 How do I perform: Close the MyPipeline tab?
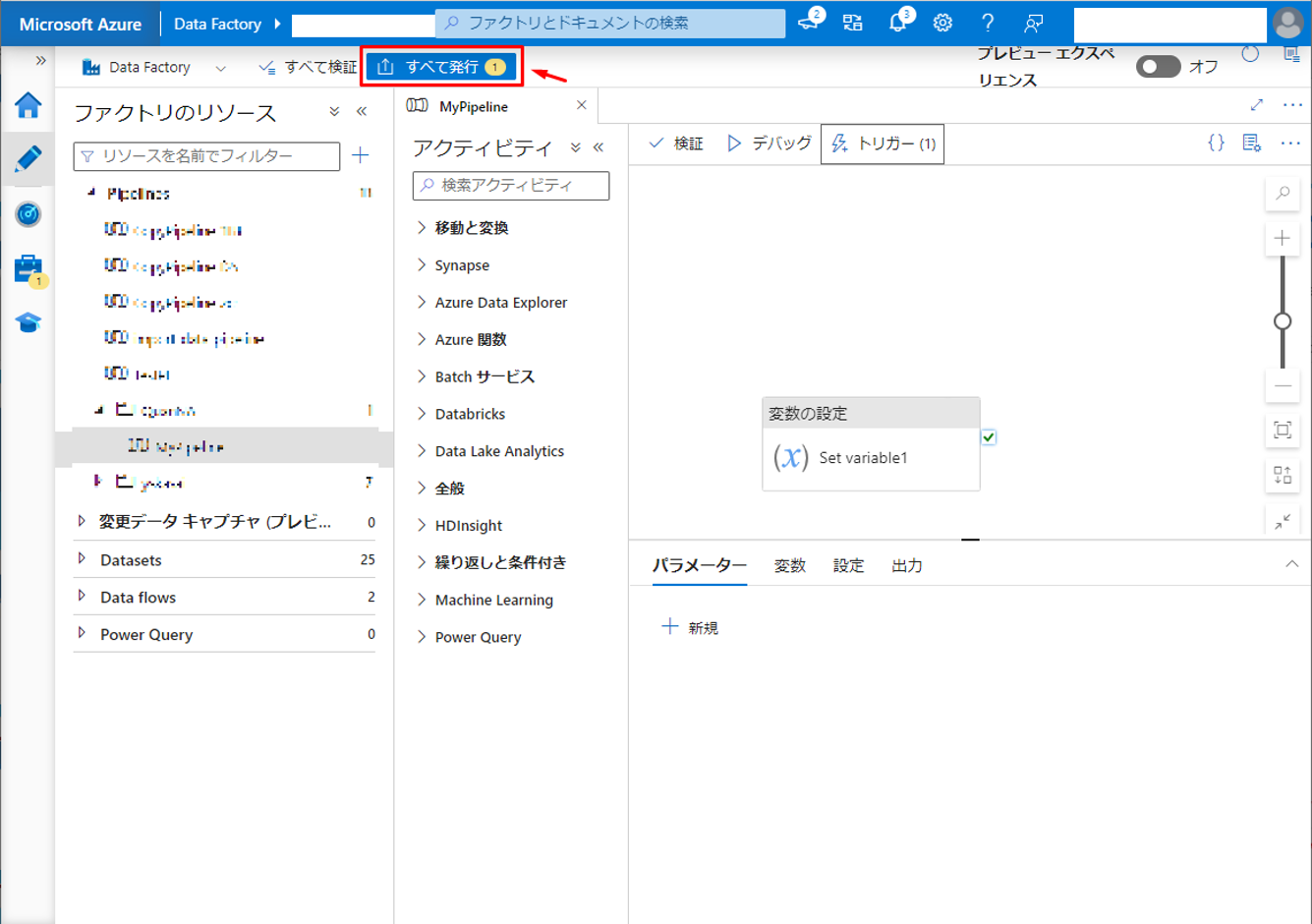(x=582, y=105)
